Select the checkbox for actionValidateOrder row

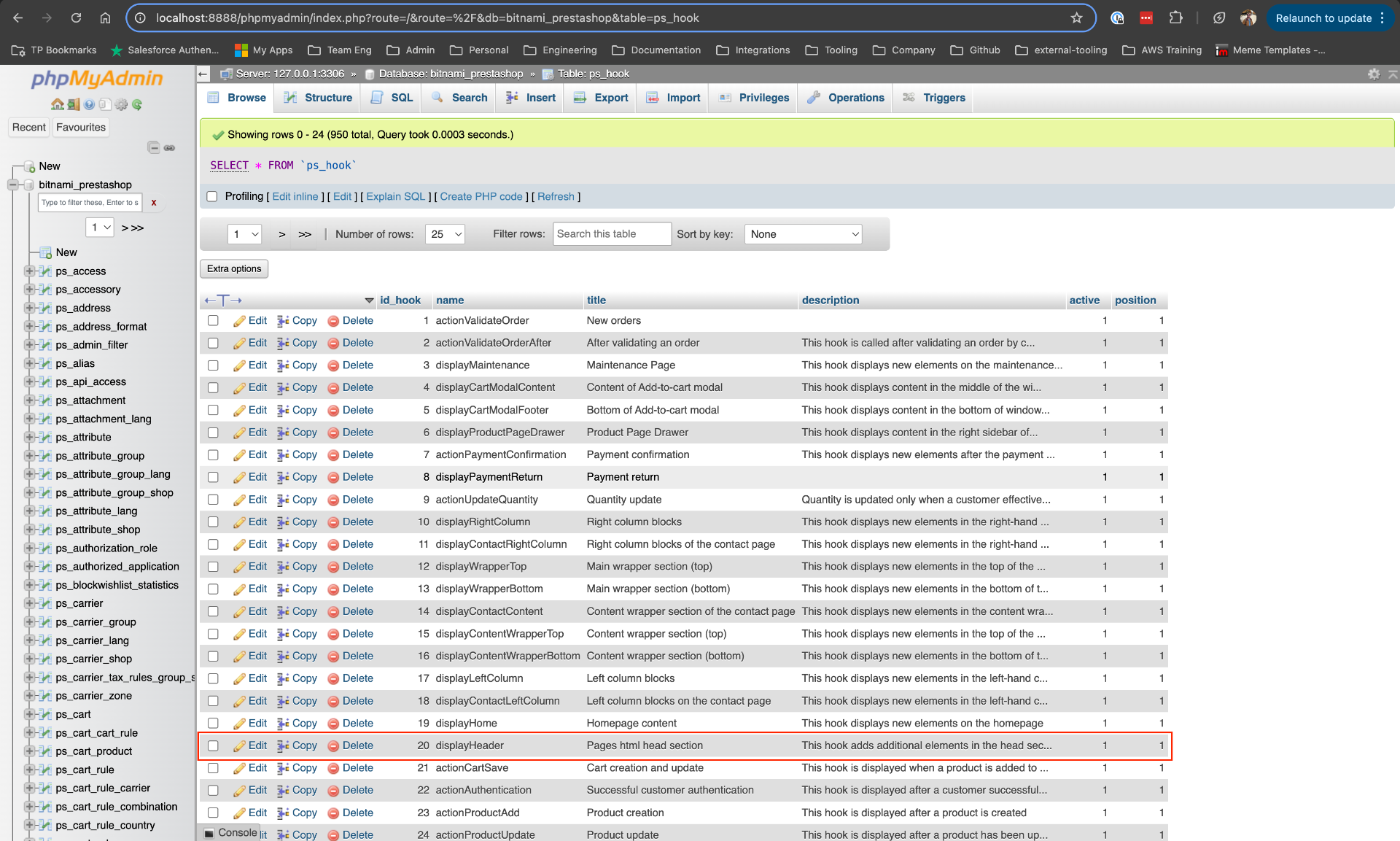pyautogui.click(x=213, y=320)
